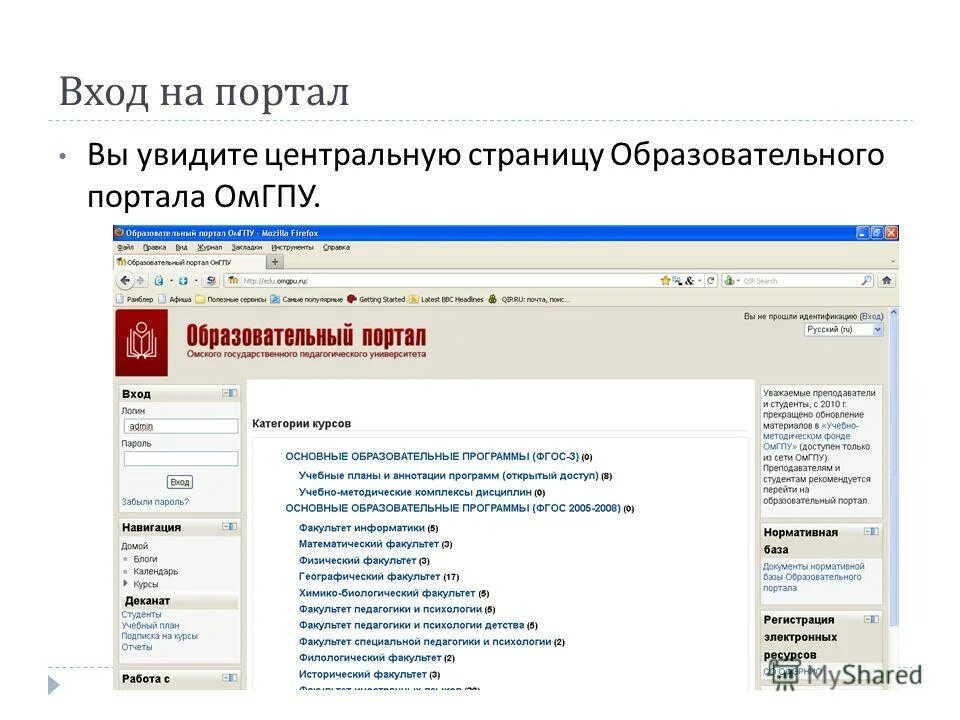Screen dimensions: 960x720
Task: Click the Календарь navigation item
Action: click(156, 571)
